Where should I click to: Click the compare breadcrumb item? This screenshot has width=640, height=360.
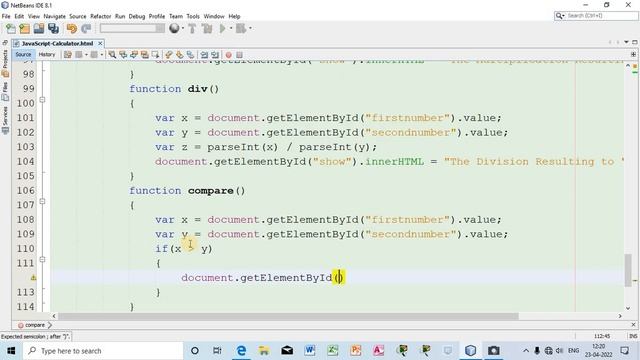(35, 325)
